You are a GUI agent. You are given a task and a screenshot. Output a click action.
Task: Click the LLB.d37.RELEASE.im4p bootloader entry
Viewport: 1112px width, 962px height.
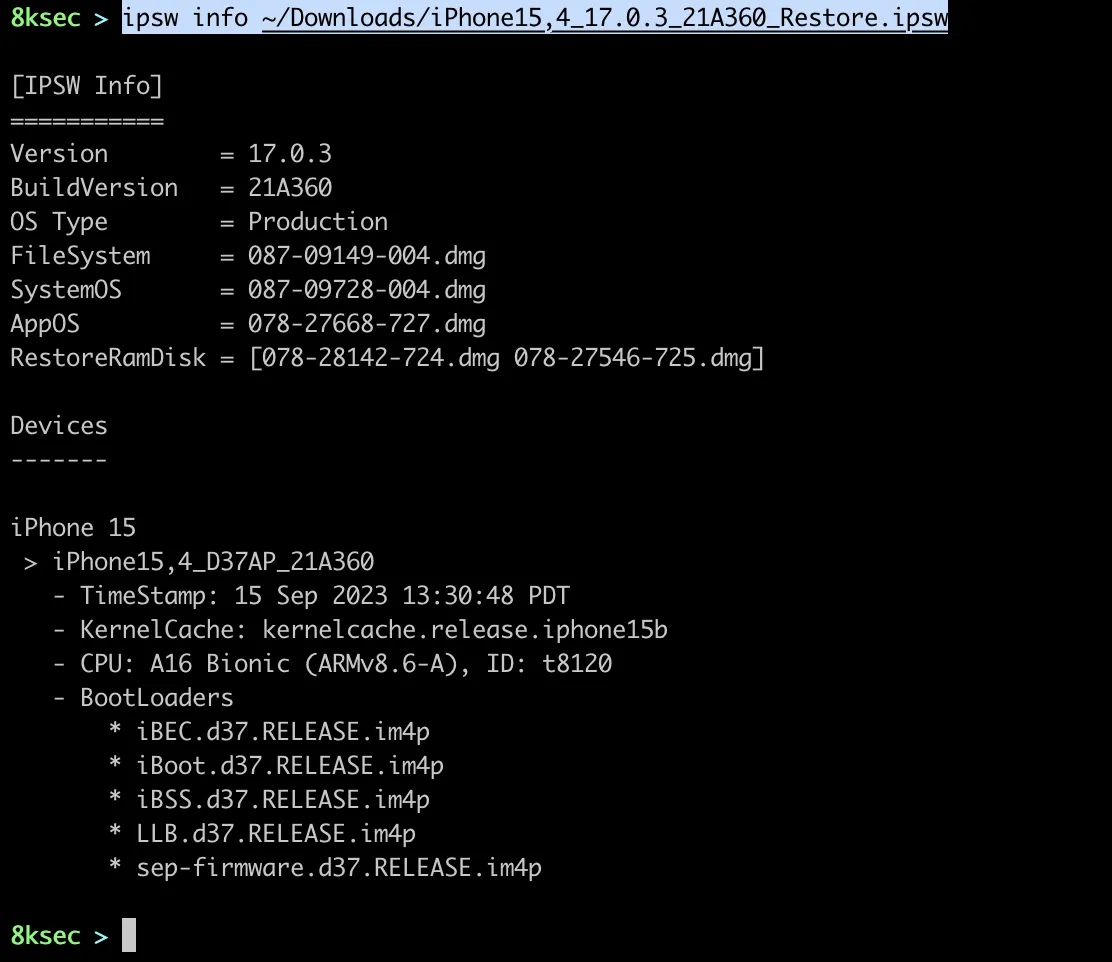tap(276, 834)
